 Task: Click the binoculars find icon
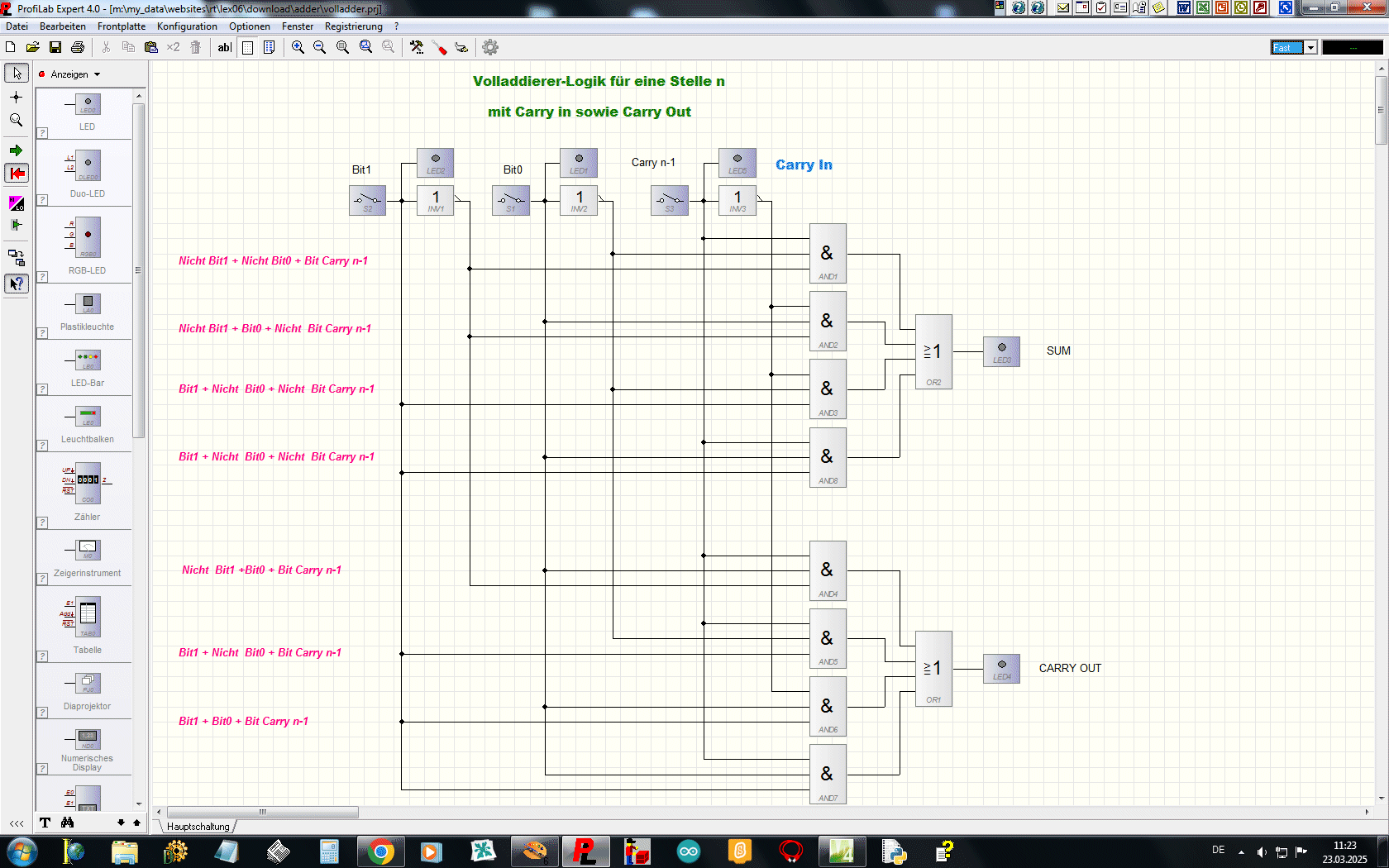pyautogui.click(x=67, y=823)
